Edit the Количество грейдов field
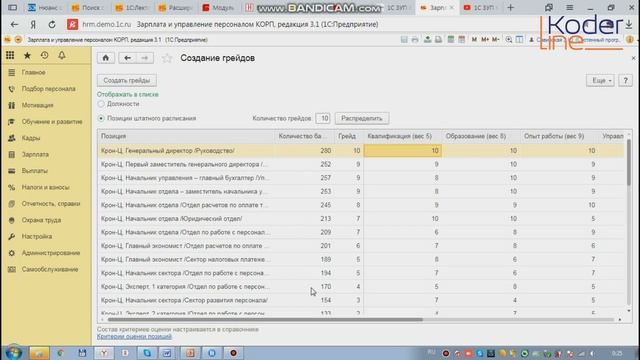Screen dimensions: 640x360 [323, 118]
